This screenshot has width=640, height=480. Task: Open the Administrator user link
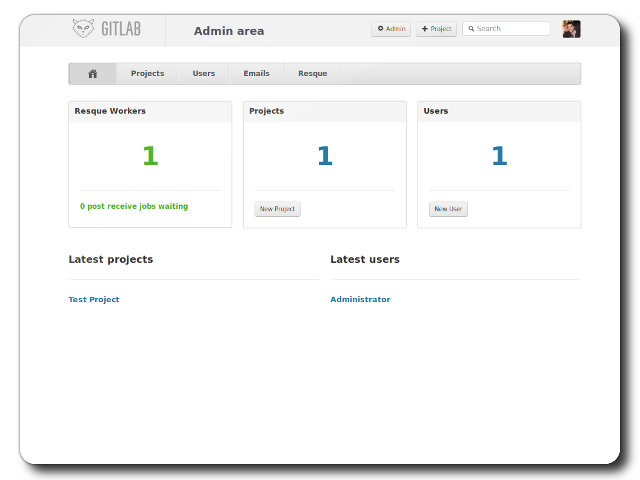pos(360,299)
